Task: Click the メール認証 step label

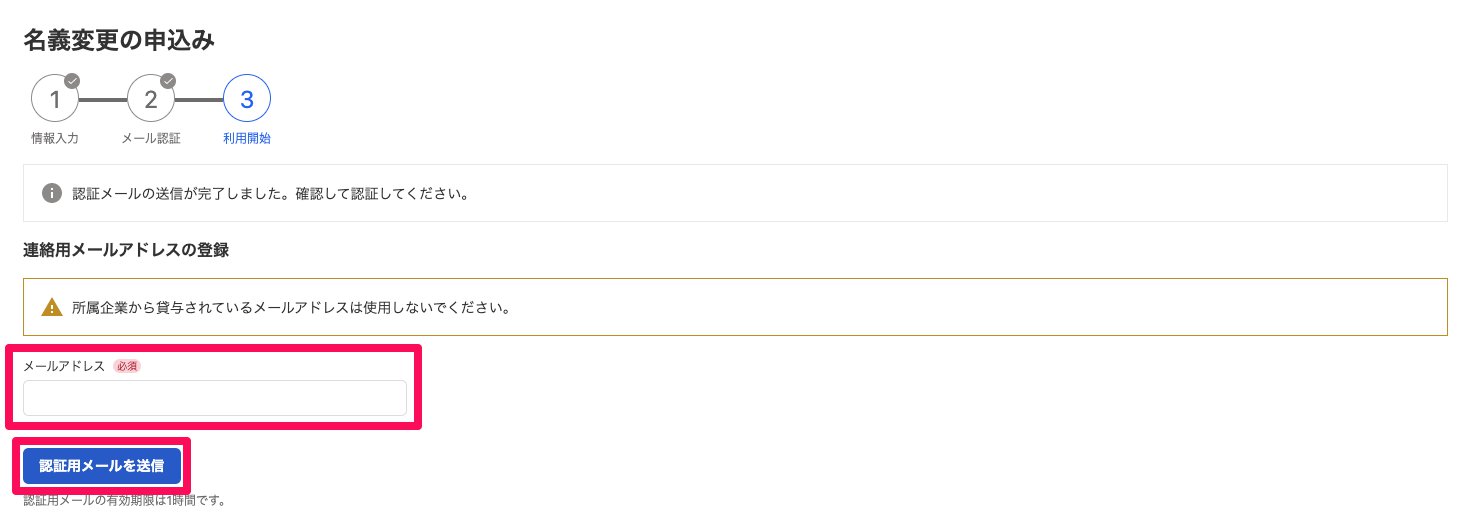Action: pyautogui.click(x=151, y=138)
